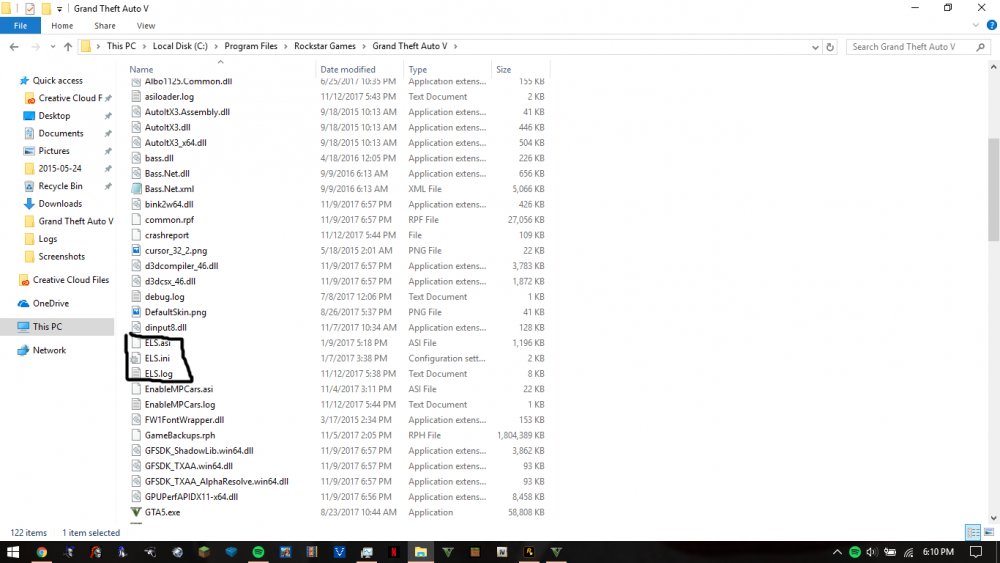This screenshot has height=563, width=1000.
Task: Go up one folder level with the Up arrow
Action: point(68,47)
